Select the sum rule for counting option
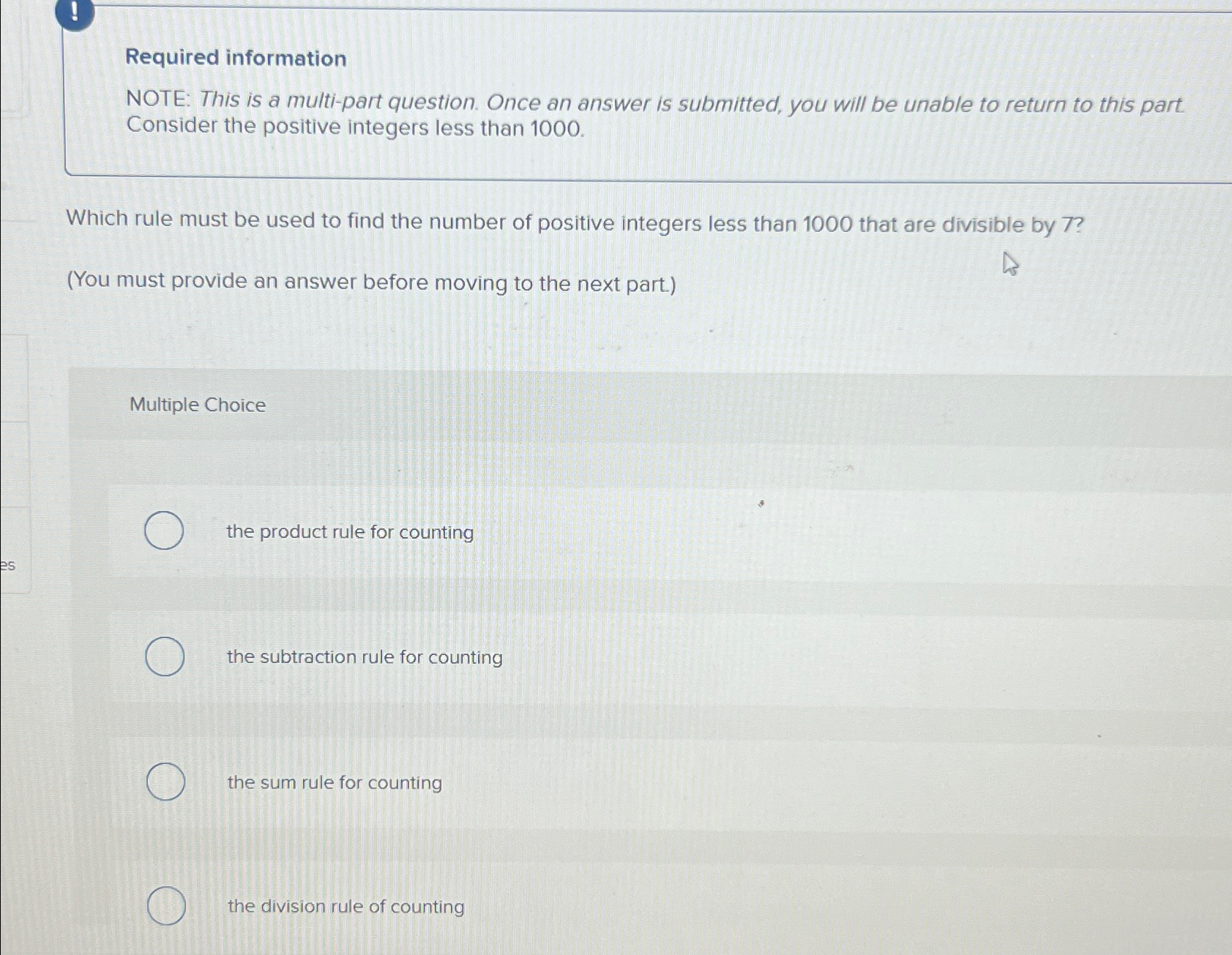Image resolution: width=1232 pixels, height=955 pixels. tap(164, 782)
